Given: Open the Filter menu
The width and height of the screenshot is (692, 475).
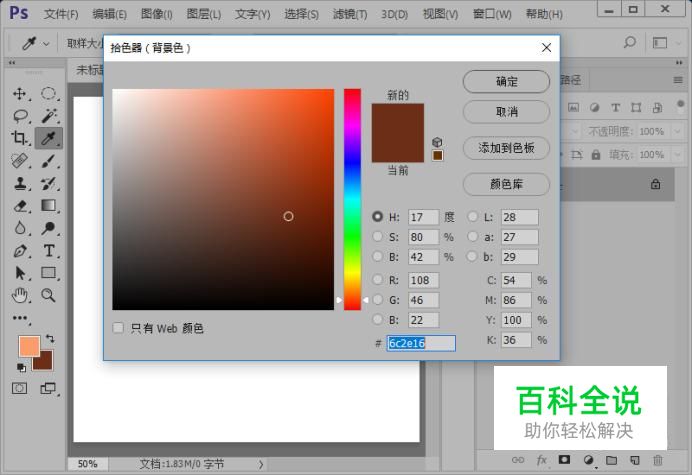Looking at the screenshot, I should coord(350,14).
